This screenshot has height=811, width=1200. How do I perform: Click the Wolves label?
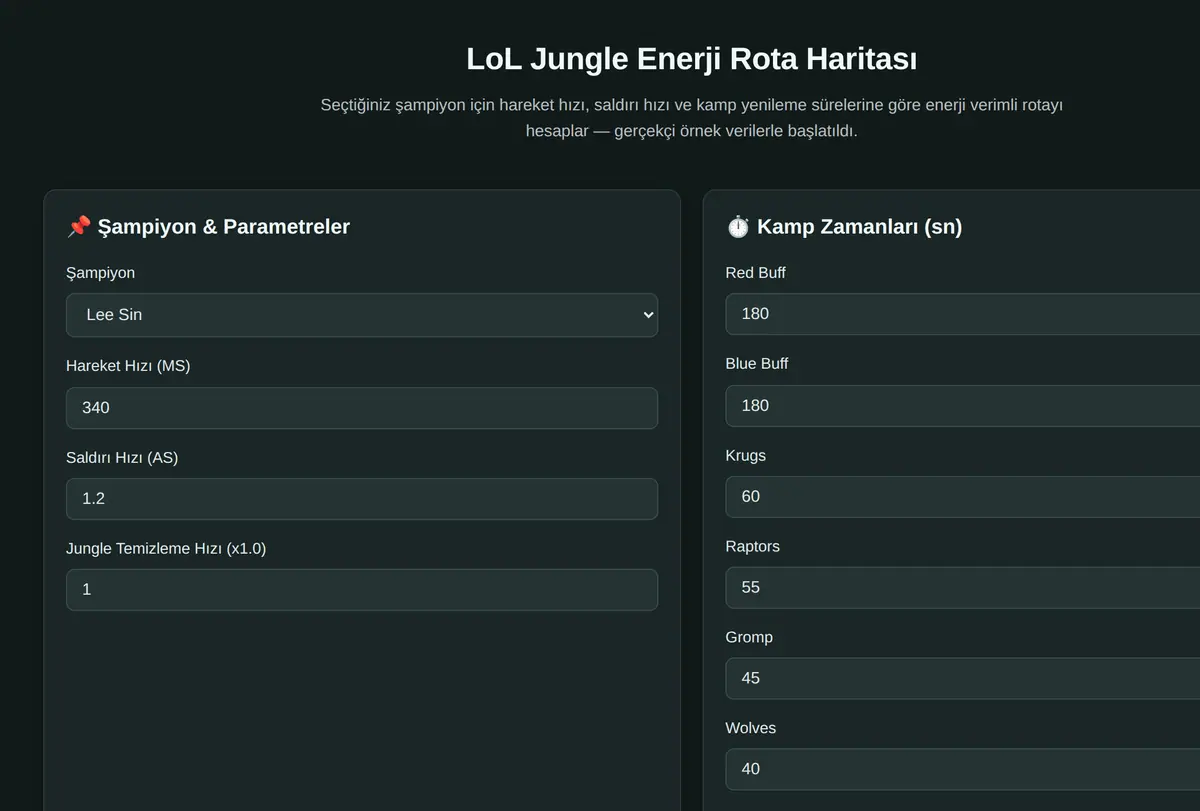(x=751, y=728)
